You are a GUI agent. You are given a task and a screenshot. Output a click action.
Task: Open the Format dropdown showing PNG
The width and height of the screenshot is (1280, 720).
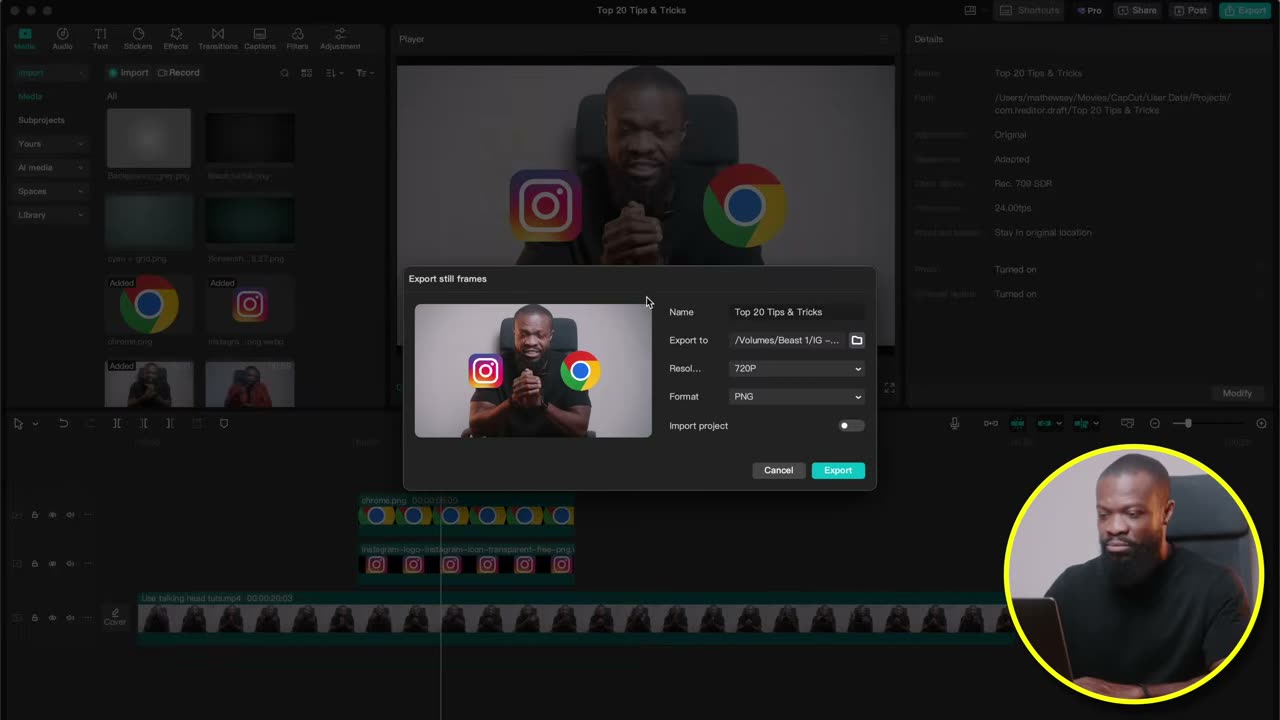(x=798, y=397)
